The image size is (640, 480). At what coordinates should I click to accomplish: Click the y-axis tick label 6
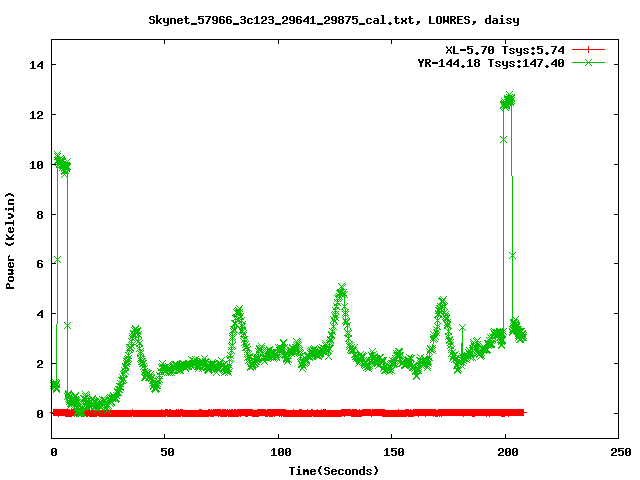coord(40,264)
